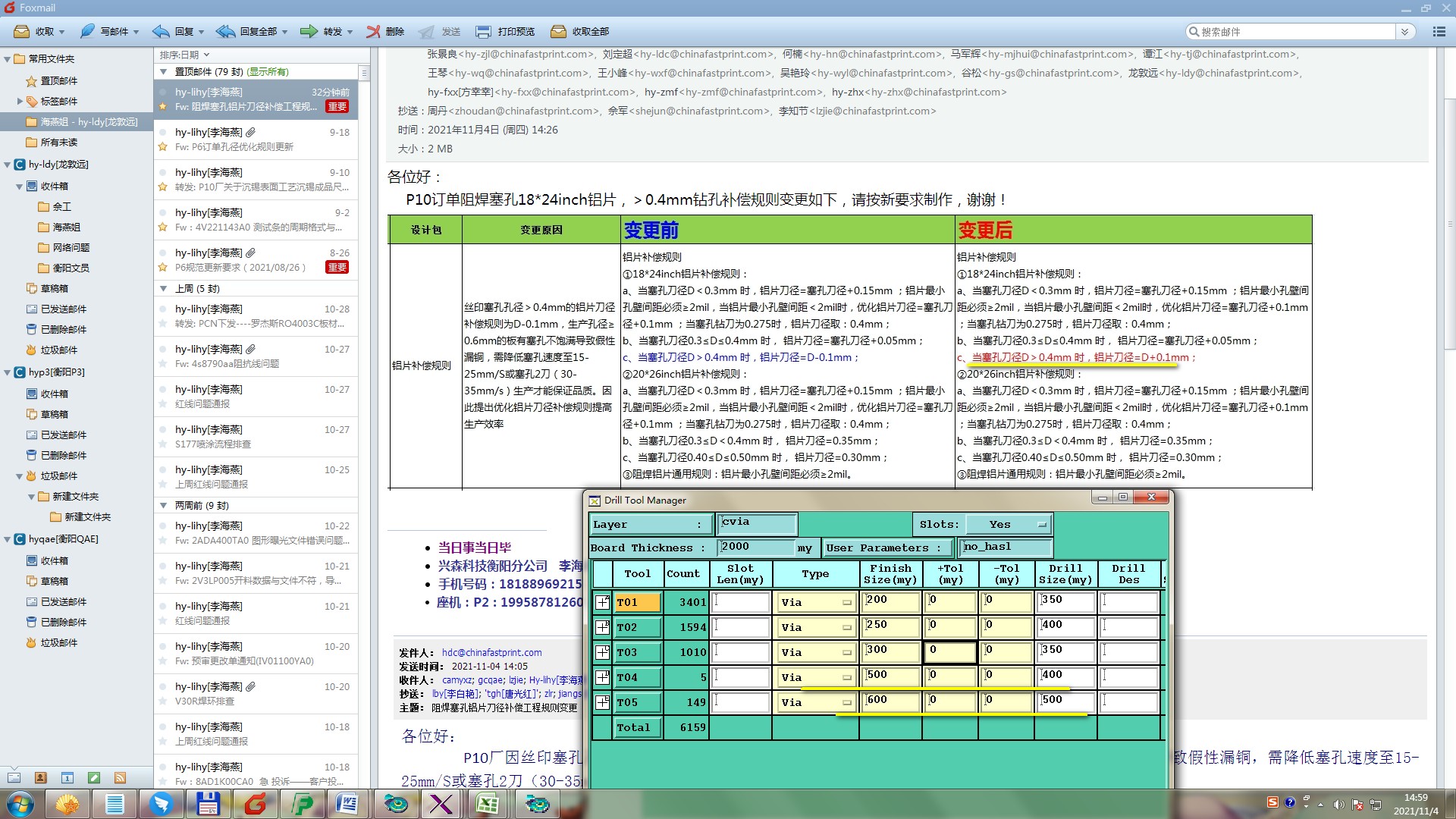Click the 转发 forward arrow icon
This screenshot has width=1456, height=819.
[309, 32]
